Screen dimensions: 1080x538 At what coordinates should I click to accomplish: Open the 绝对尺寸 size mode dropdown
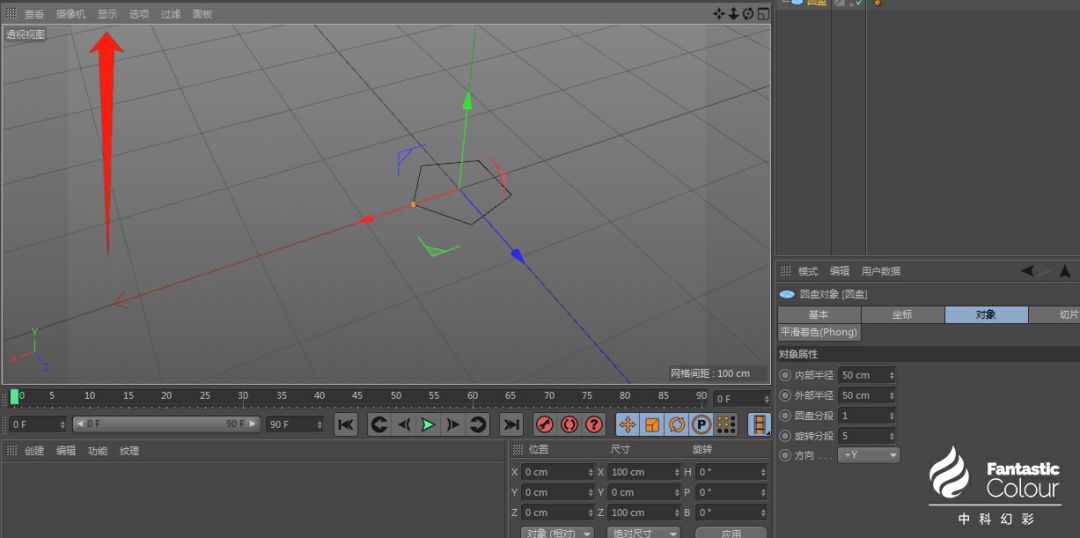click(x=643, y=533)
